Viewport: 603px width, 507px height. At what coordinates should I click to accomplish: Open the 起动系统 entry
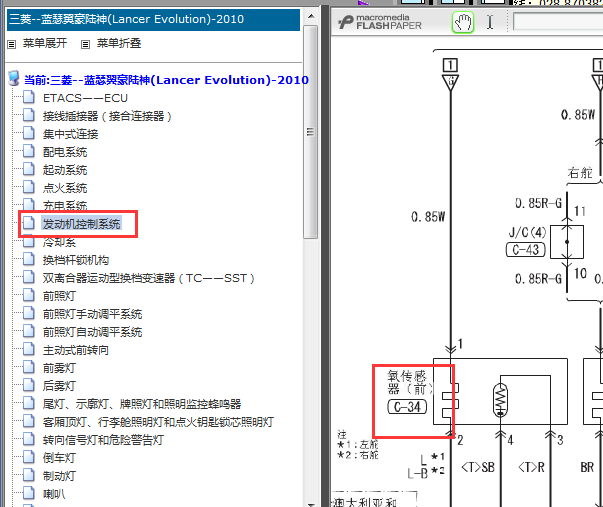click(65, 170)
